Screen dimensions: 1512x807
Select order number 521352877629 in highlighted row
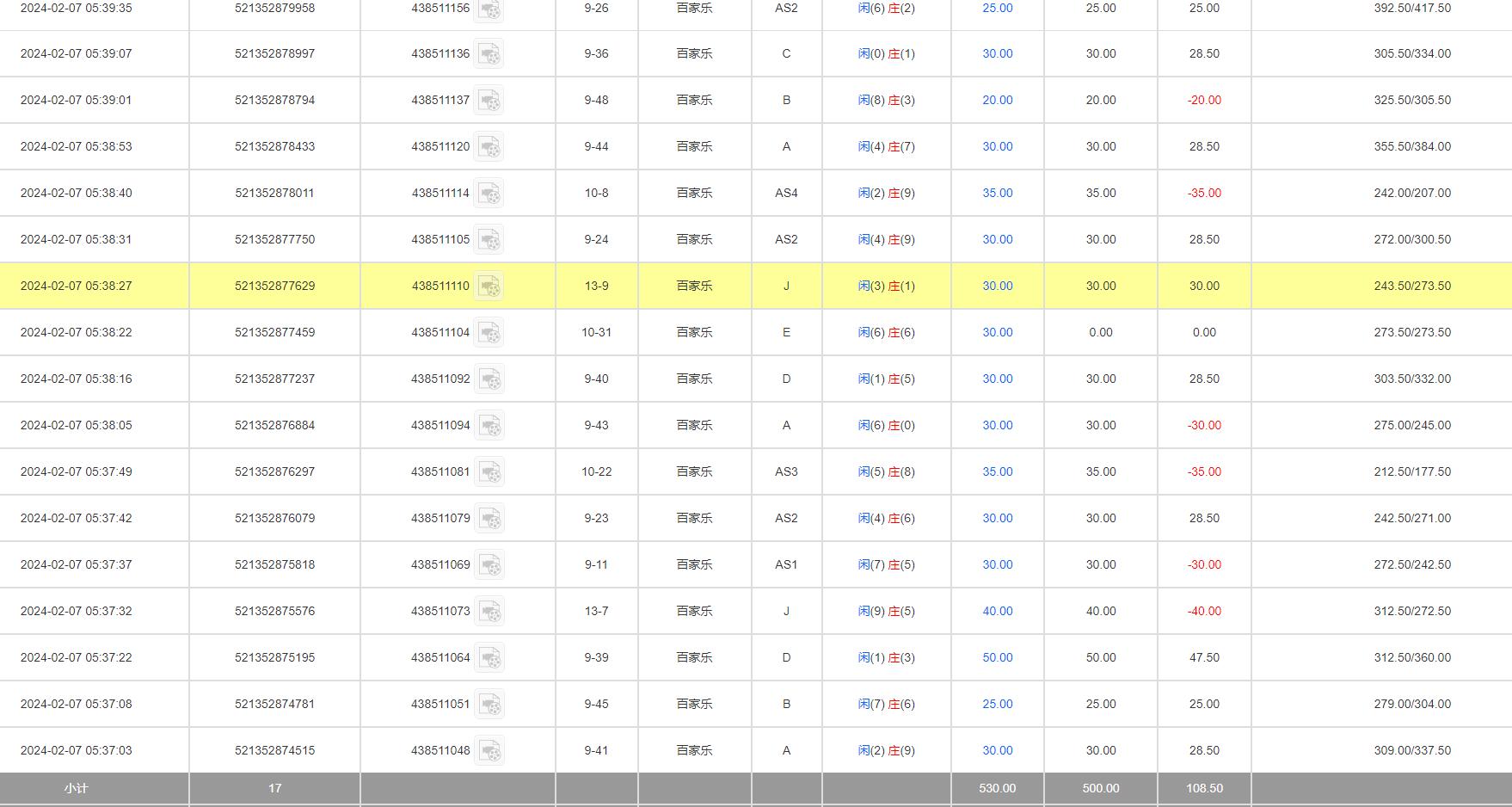(x=274, y=286)
